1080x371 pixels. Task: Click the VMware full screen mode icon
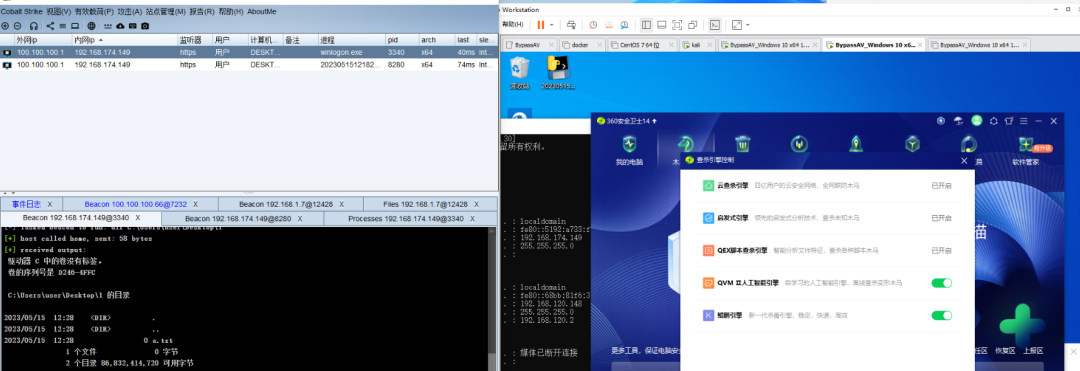[676, 25]
